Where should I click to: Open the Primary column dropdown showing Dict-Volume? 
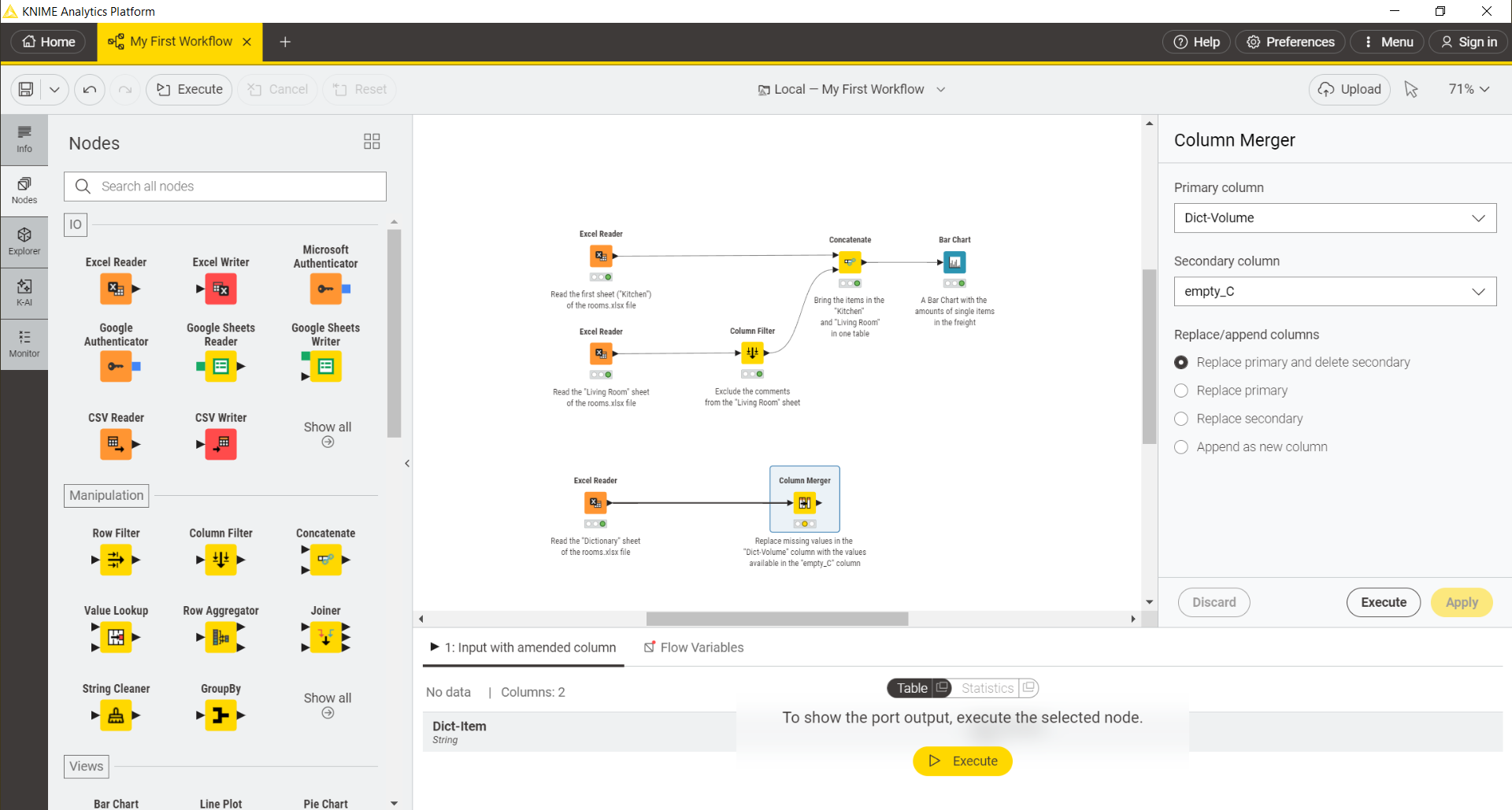click(1334, 218)
